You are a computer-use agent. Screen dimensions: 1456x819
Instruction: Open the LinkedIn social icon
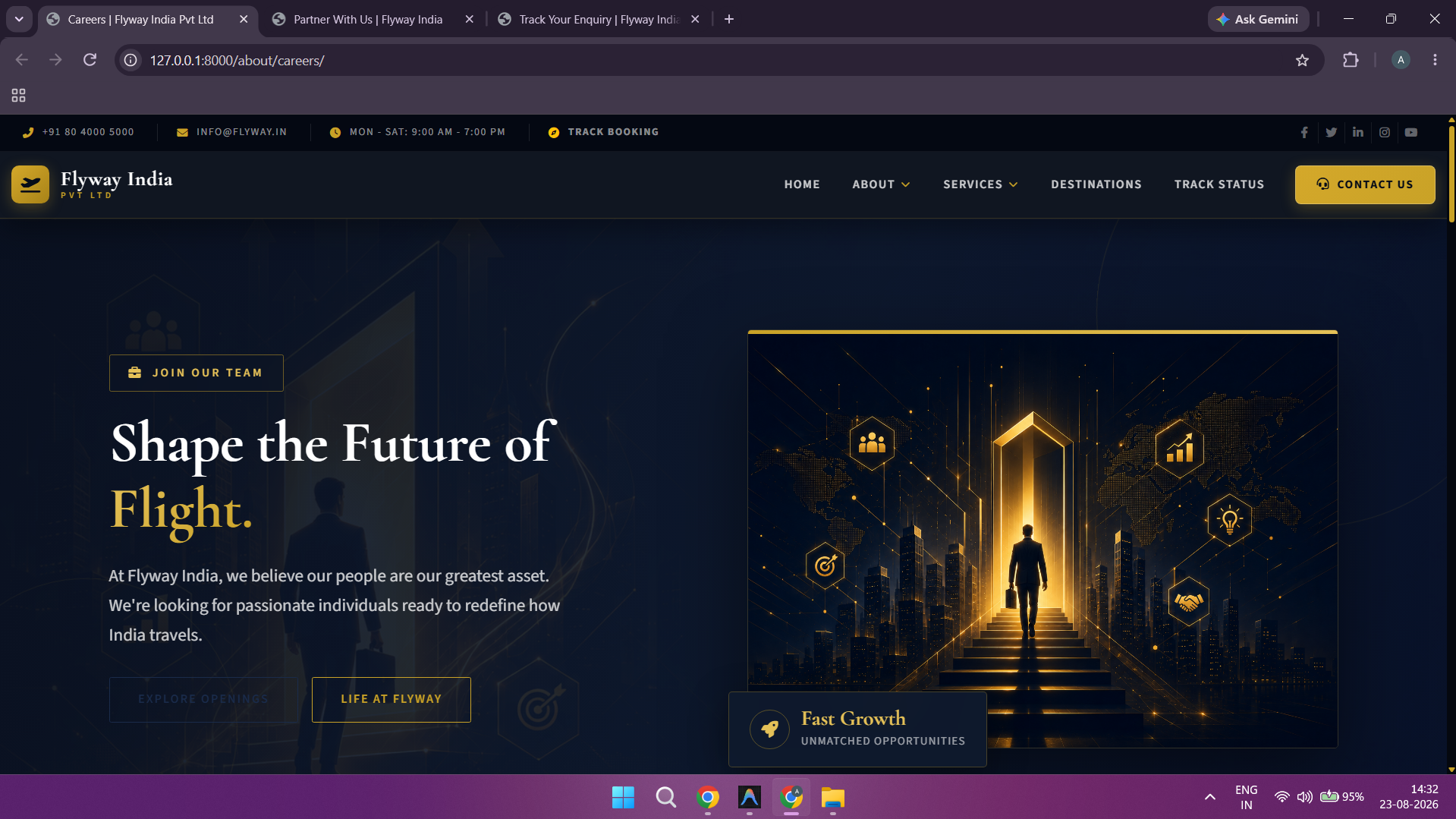point(1357,132)
